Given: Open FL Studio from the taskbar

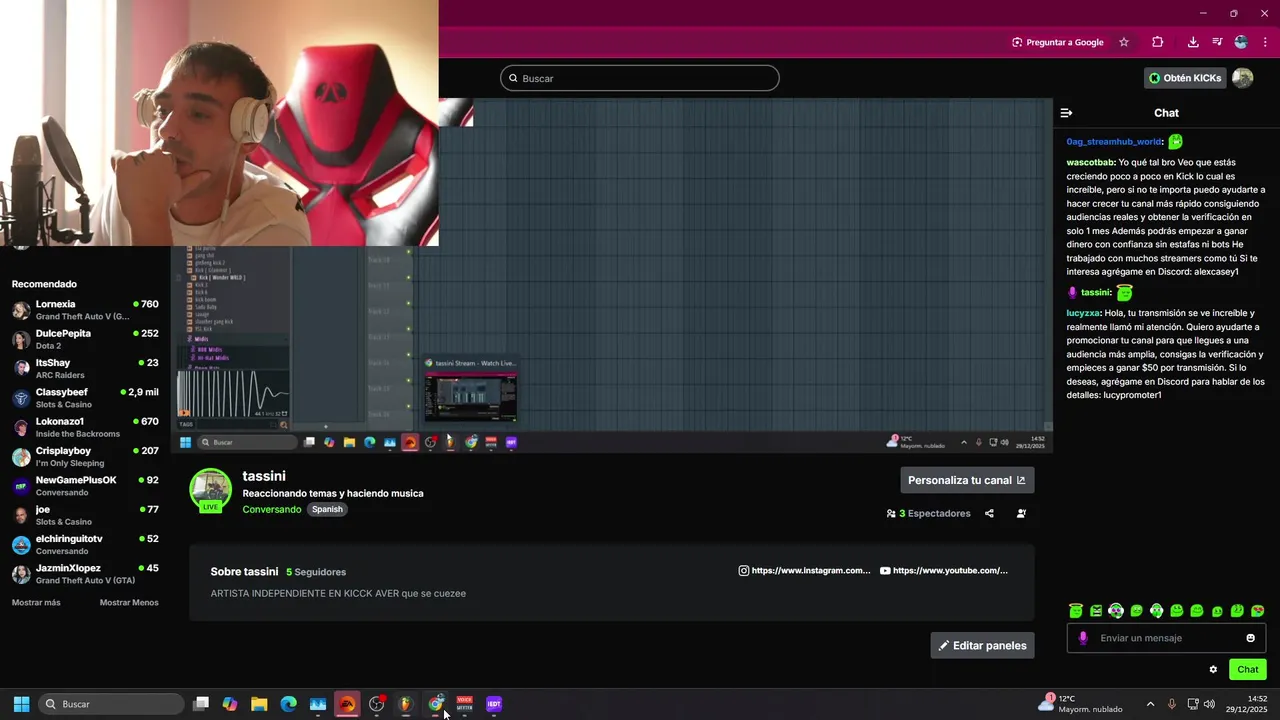Looking at the screenshot, I should click(405, 704).
